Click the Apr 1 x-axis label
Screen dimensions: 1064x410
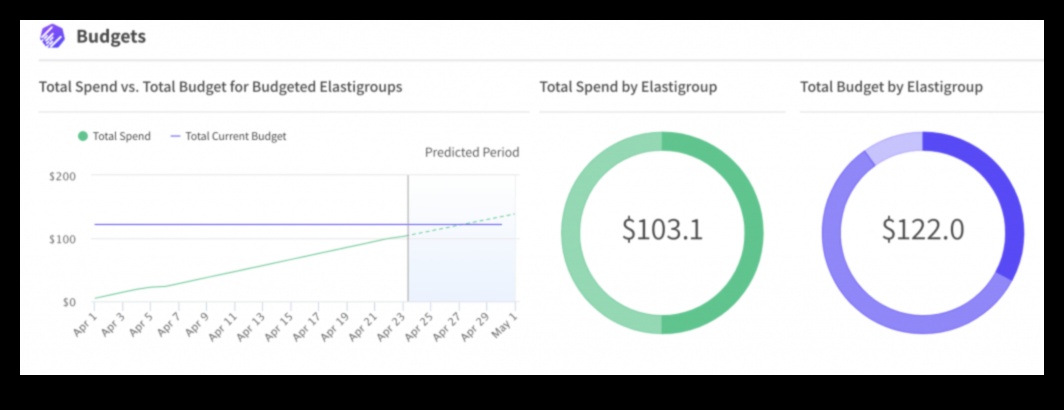(85, 322)
